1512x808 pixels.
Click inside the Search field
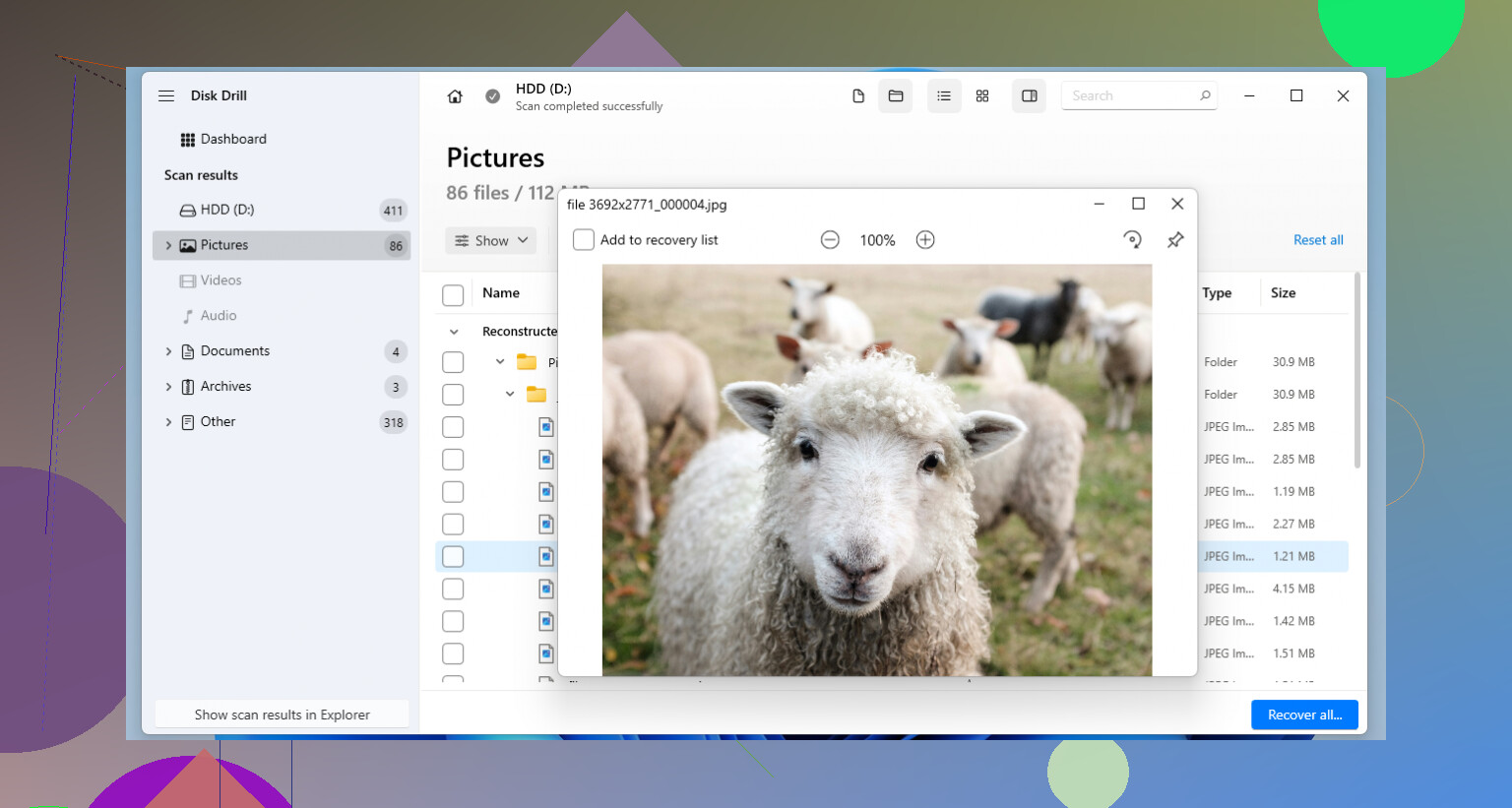(1139, 95)
